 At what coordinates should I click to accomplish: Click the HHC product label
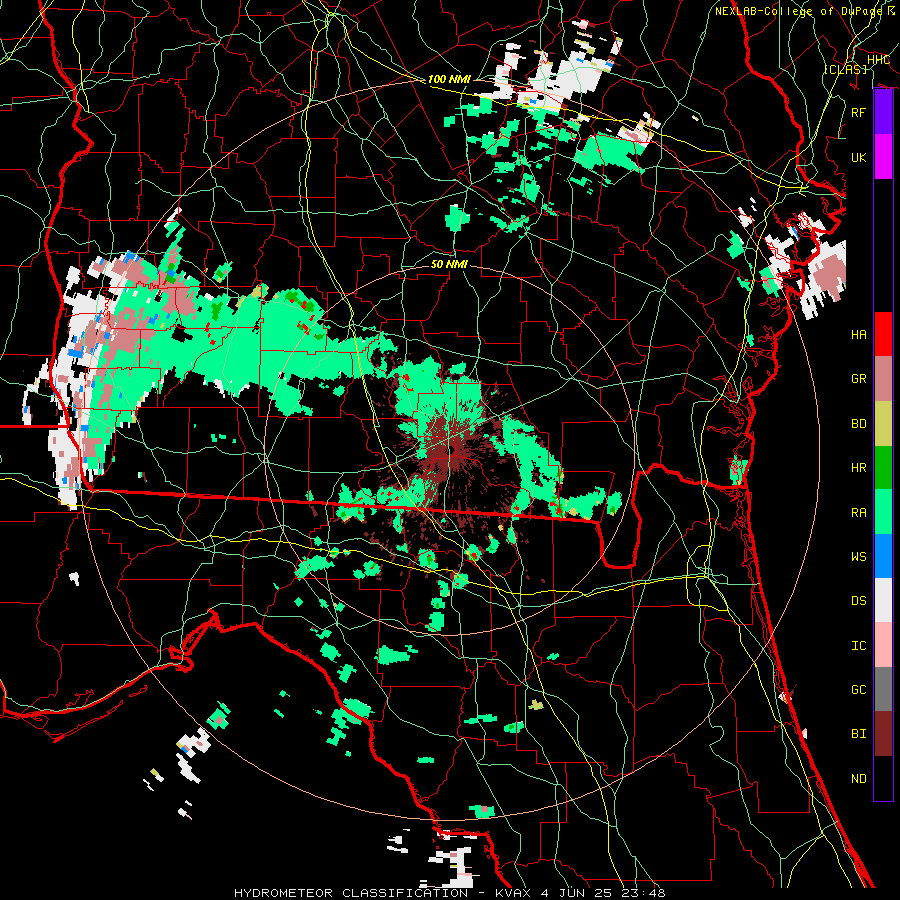coord(878,60)
